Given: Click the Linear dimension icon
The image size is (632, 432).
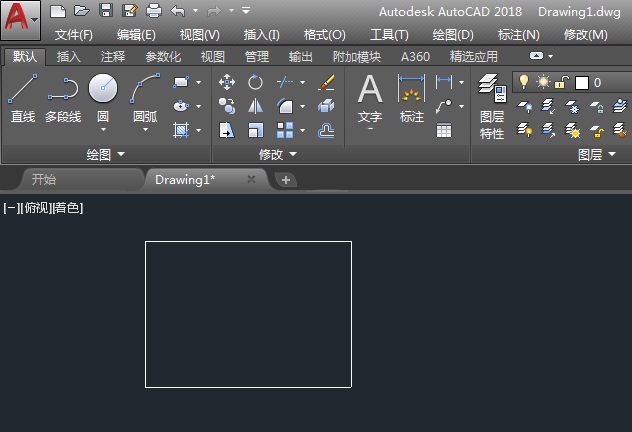Looking at the screenshot, I should (x=444, y=82).
